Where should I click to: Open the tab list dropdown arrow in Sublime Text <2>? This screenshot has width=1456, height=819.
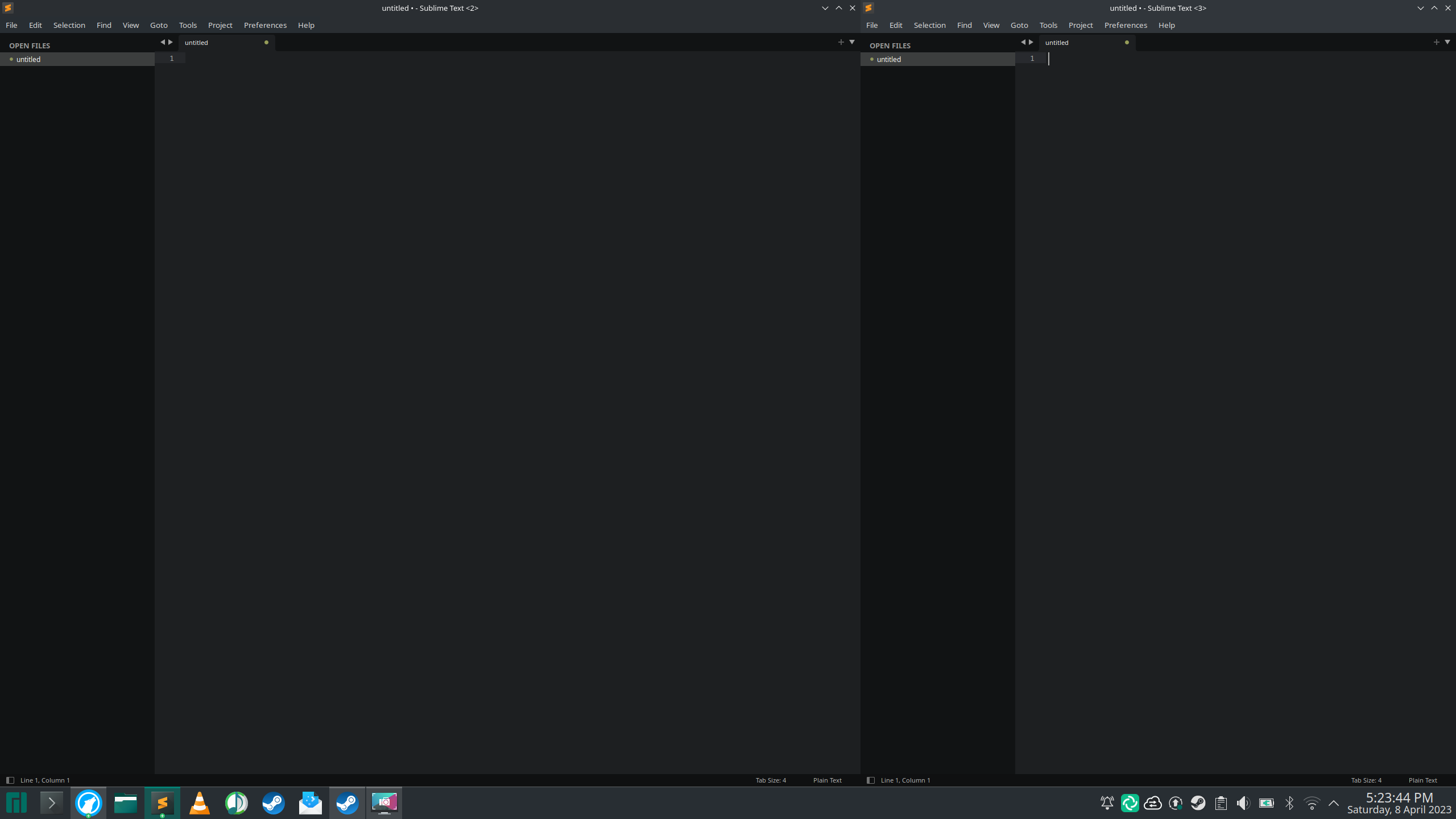(x=852, y=42)
